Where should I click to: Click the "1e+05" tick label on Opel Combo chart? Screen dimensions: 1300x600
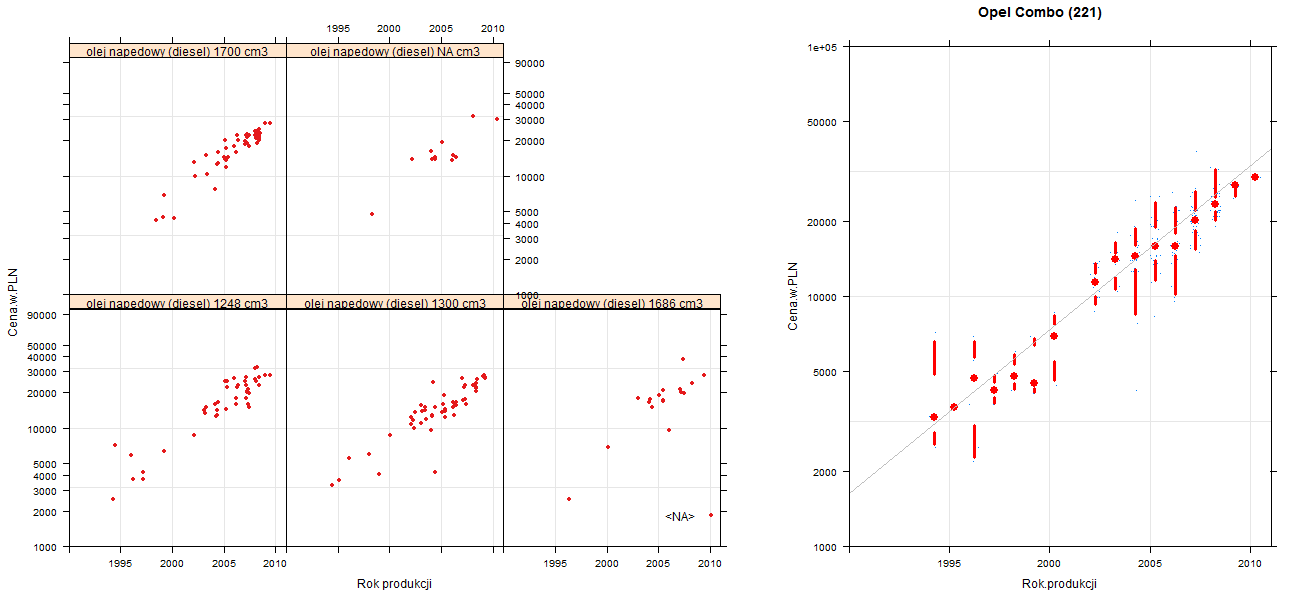click(x=822, y=47)
